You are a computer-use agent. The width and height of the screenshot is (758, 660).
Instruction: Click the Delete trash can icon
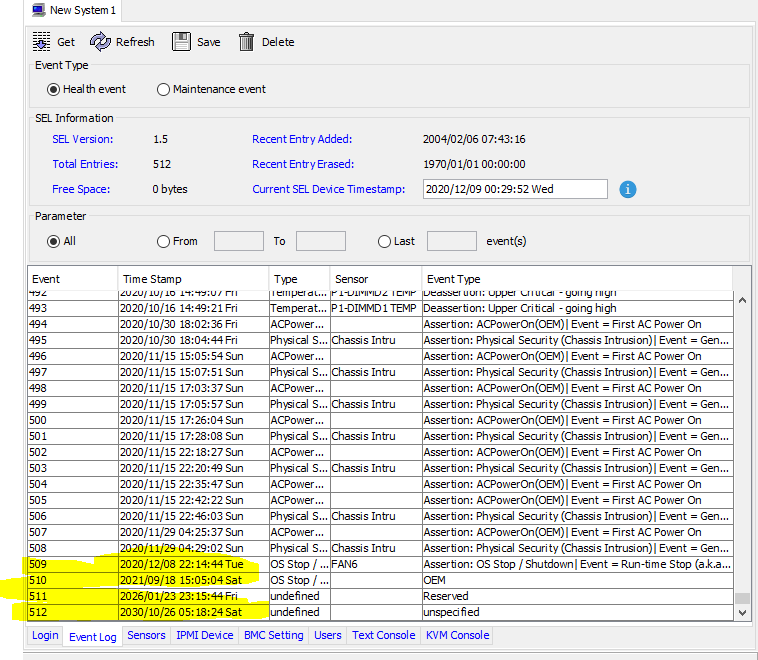[247, 42]
